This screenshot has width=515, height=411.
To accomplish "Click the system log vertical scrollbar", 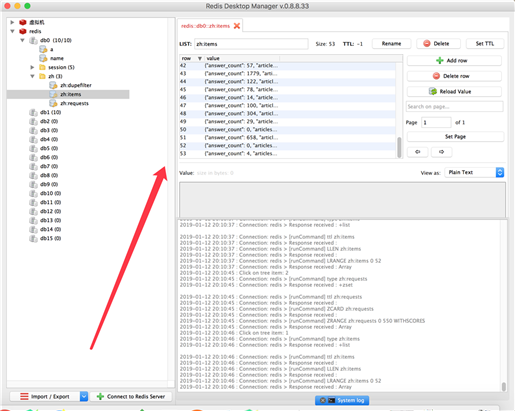I will pyautogui.click(x=504, y=387).
